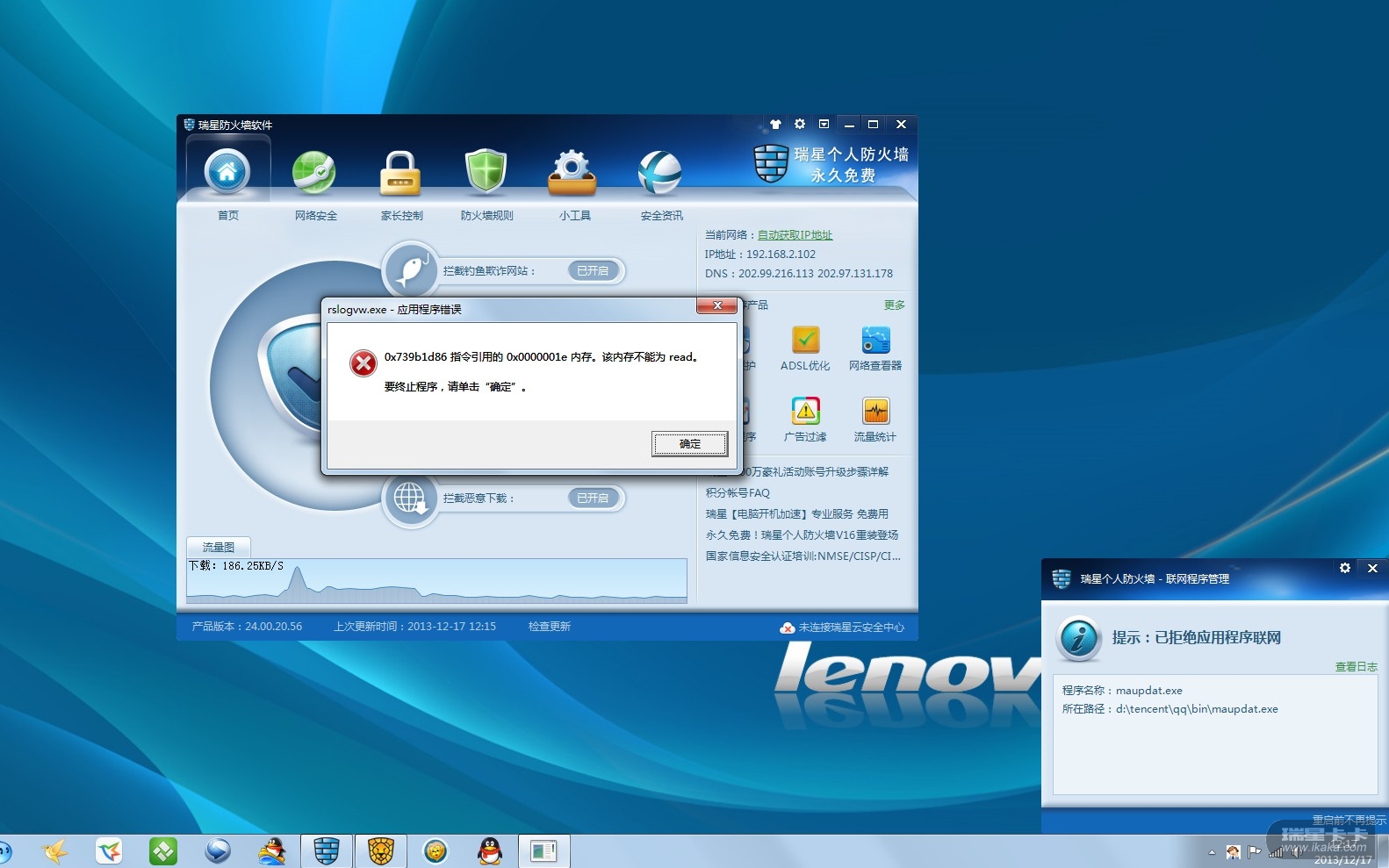Click 查看日志 to view the log
Viewport: 1389px width, 868px height.
point(1357,667)
